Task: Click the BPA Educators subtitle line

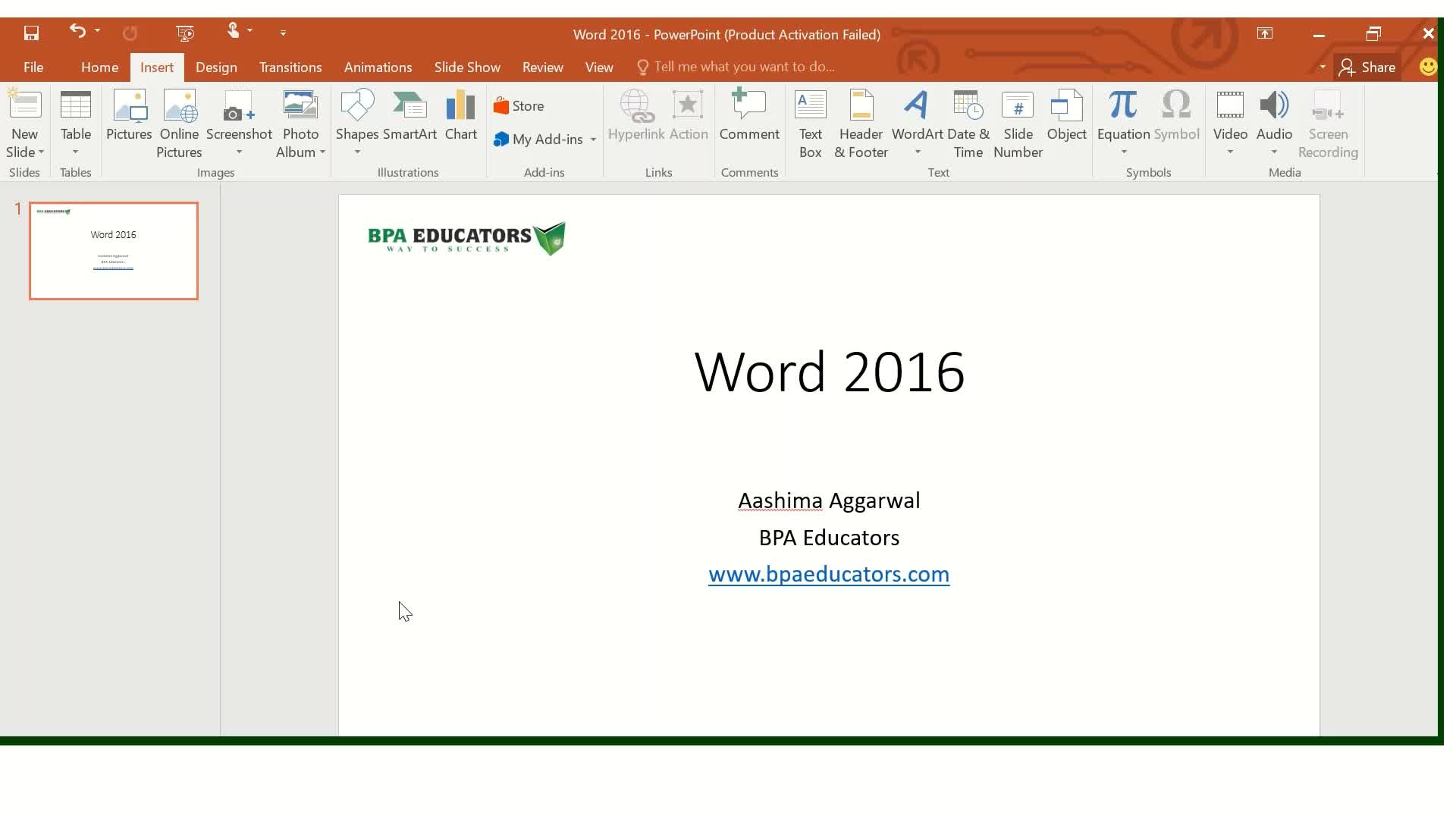Action: [829, 538]
